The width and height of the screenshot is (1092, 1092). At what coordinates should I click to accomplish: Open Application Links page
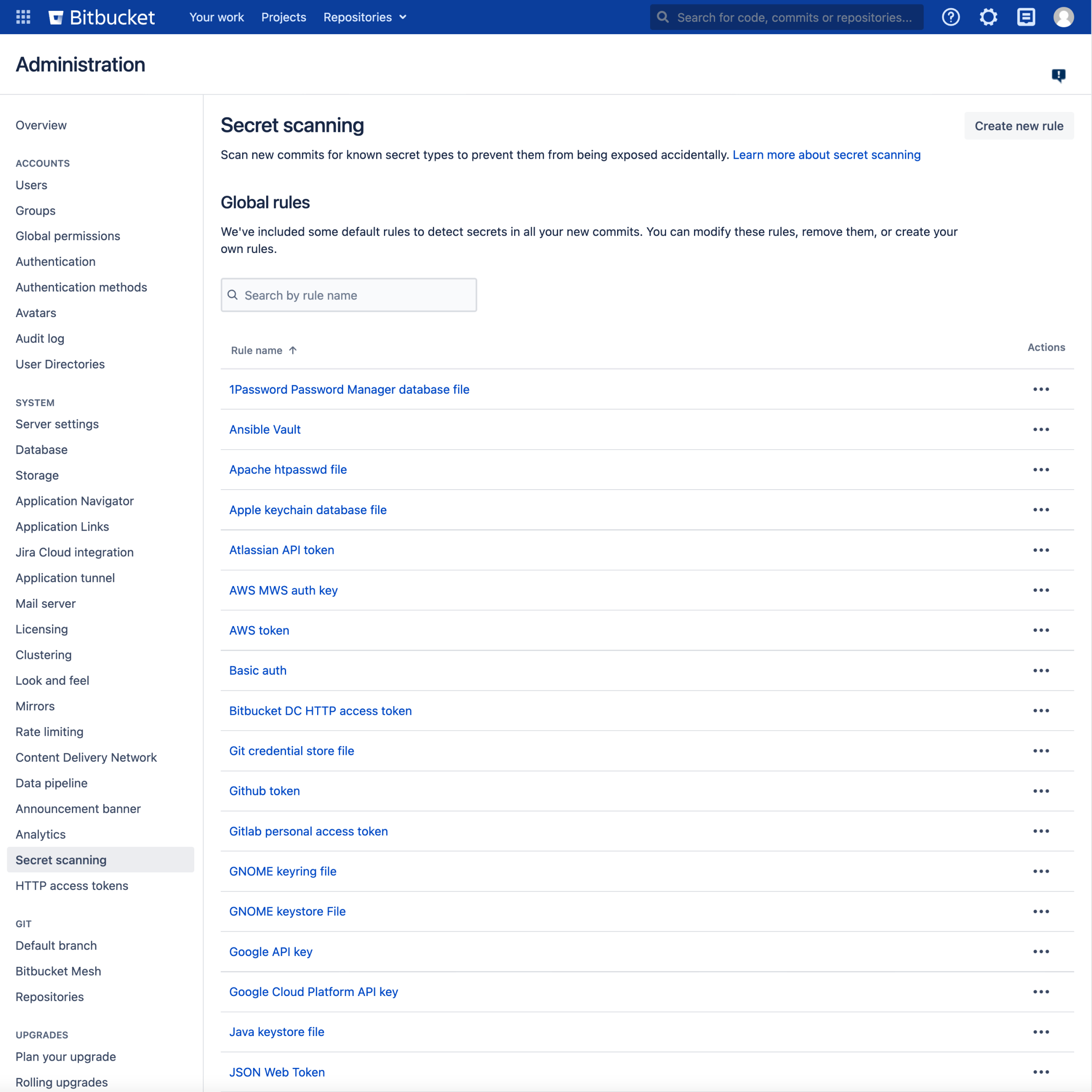(x=62, y=527)
